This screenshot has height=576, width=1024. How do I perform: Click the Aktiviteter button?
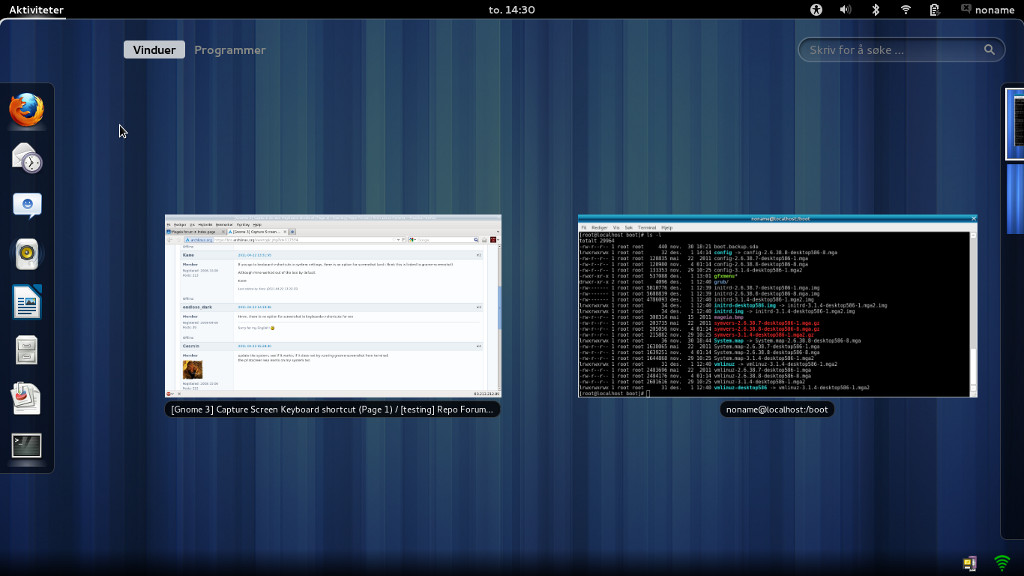pos(37,10)
